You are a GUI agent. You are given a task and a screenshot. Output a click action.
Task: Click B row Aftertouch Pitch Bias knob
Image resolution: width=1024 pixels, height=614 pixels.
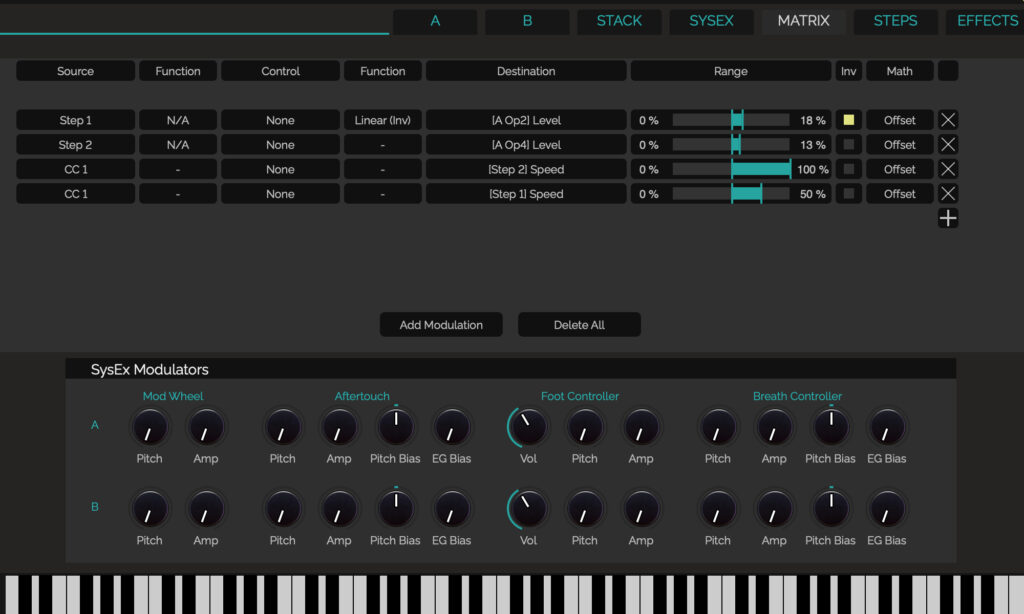[395, 509]
